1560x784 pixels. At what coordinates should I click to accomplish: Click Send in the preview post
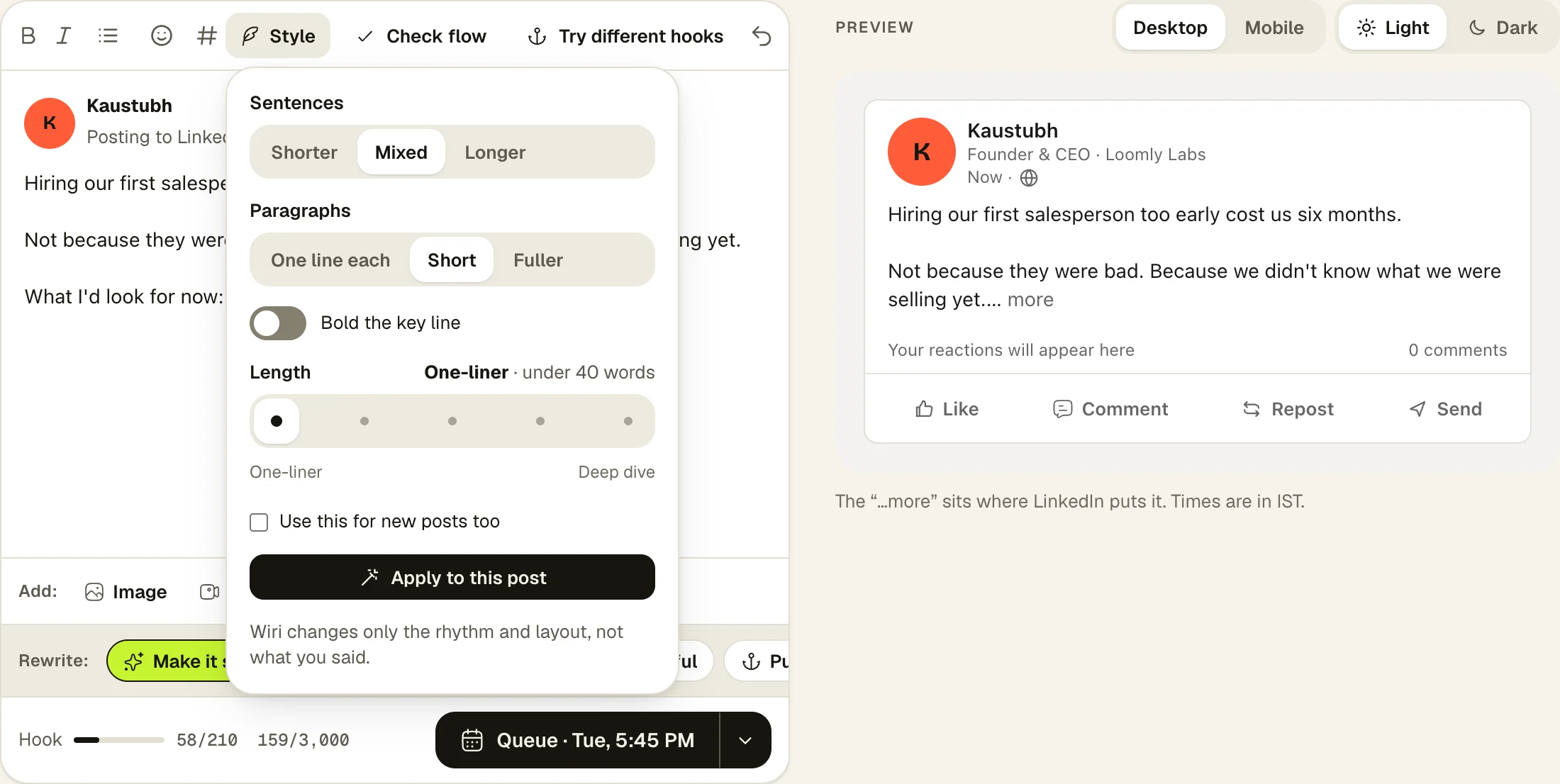[1445, 409]
